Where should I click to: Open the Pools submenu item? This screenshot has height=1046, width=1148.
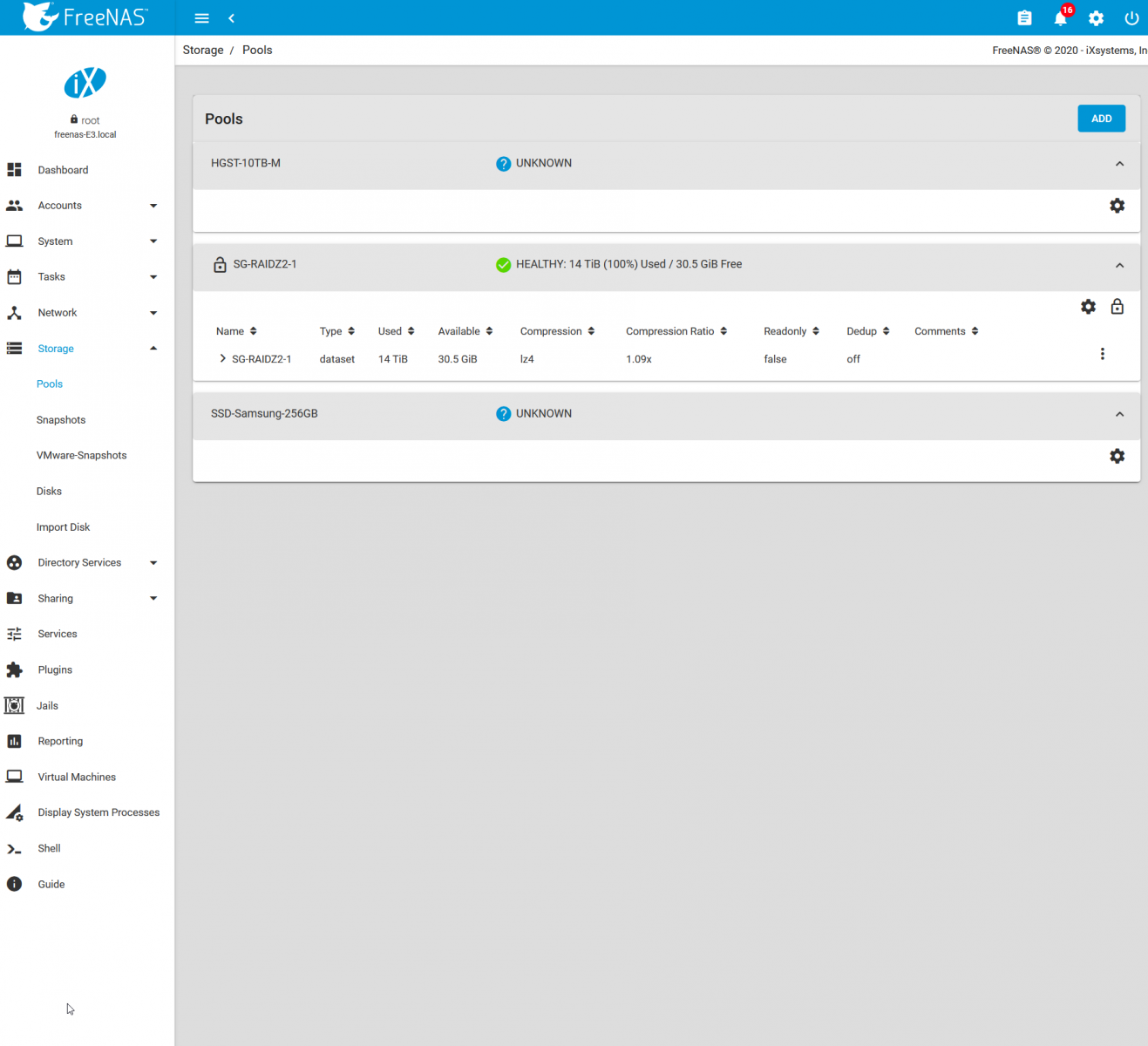(x=50, y=384)
